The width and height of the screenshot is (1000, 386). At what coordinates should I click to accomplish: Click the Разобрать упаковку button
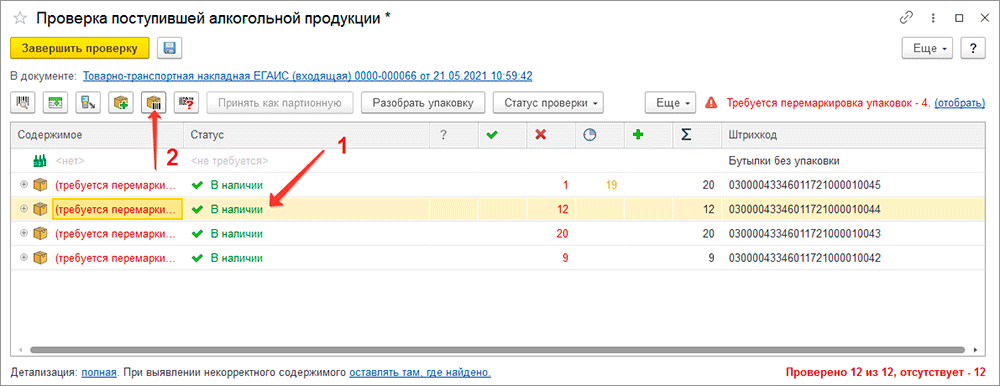click(x=423, y=103)
